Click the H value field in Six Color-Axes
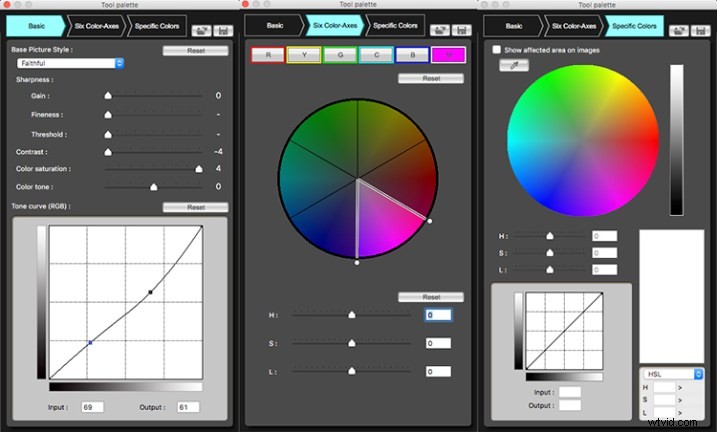 coord(438,315)
